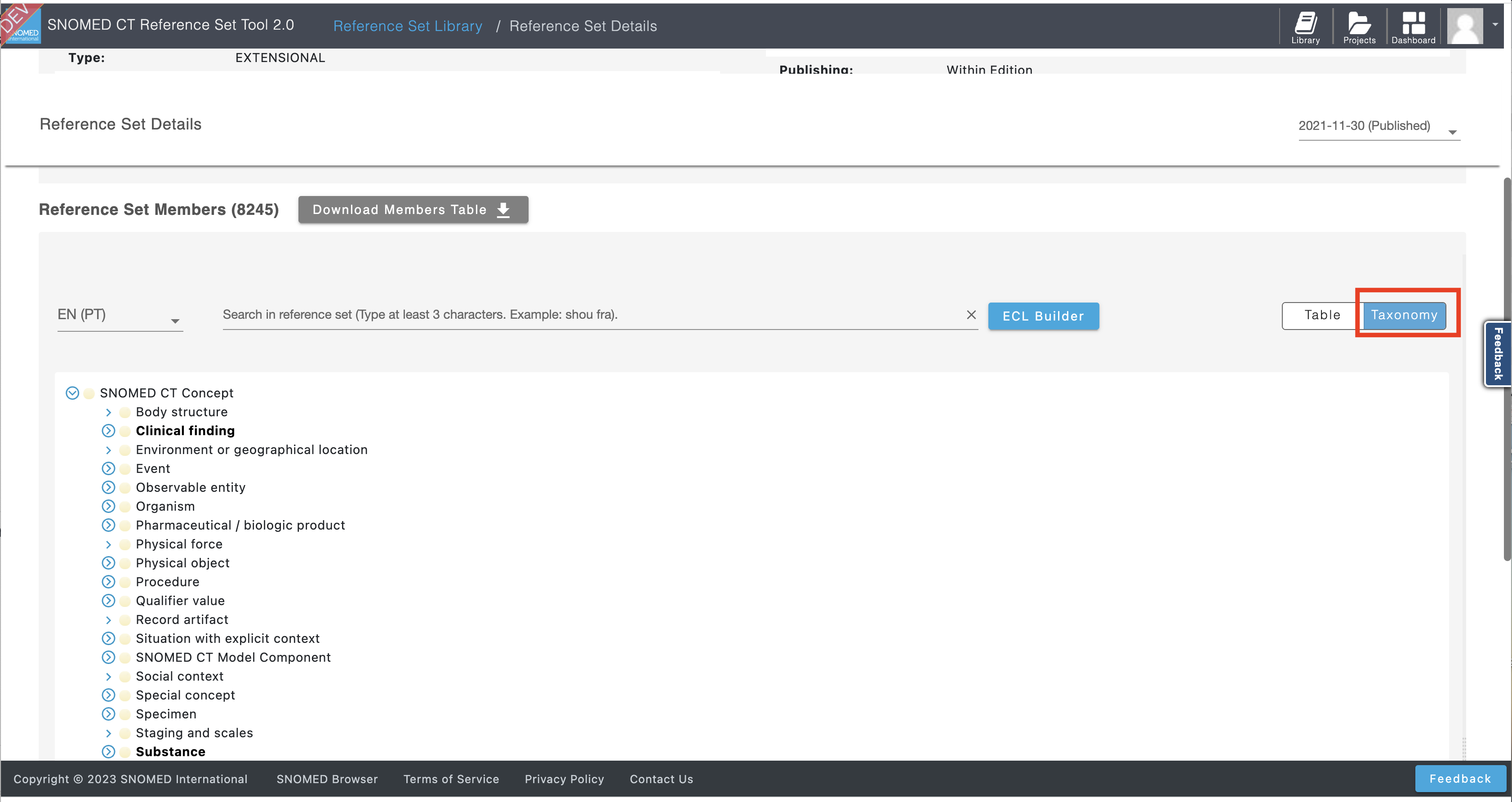Click the Body structure concept dot
This screenshot has height=802, width=1512.
tap(125, 412)
